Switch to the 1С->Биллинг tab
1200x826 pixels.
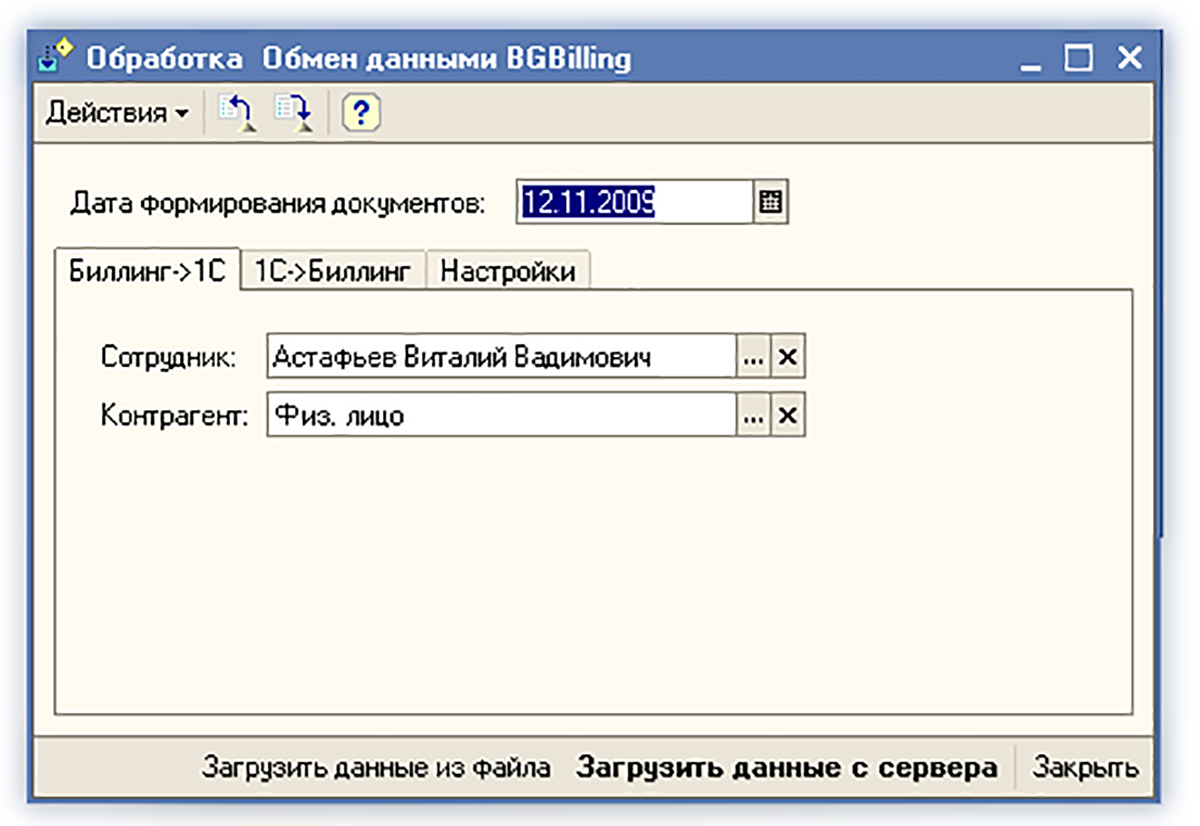(x=333, y=271)
